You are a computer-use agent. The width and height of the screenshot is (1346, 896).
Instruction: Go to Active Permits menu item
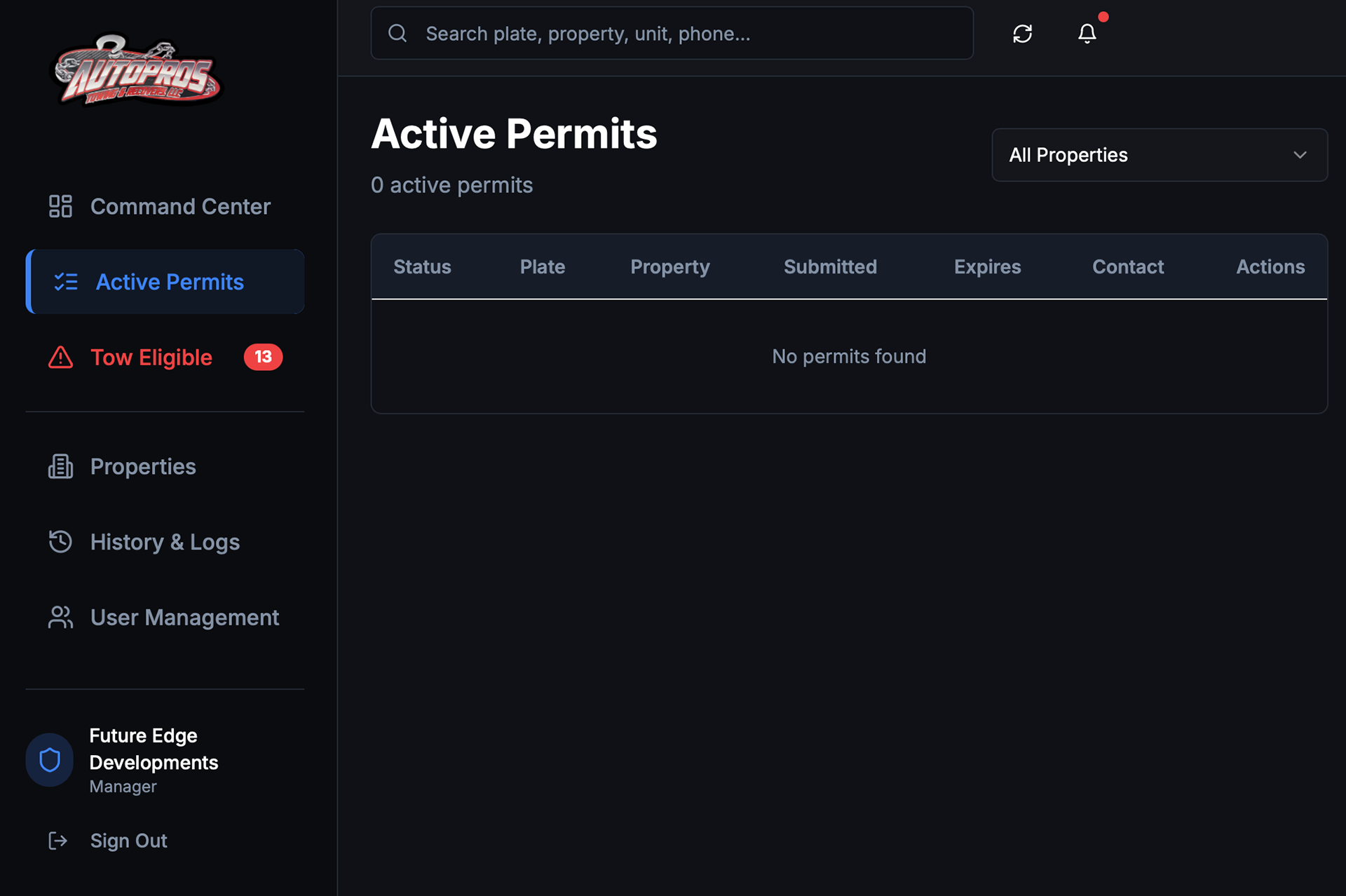pos(169,282)
